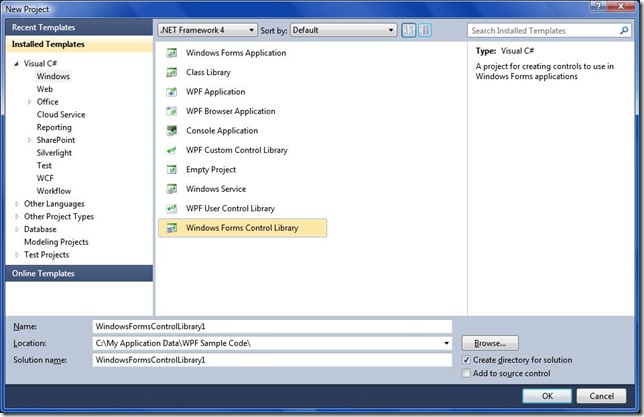Collapse the Visual C# tree node
The width and height of the screenshot is (644, 417).
tap(16, 64)
